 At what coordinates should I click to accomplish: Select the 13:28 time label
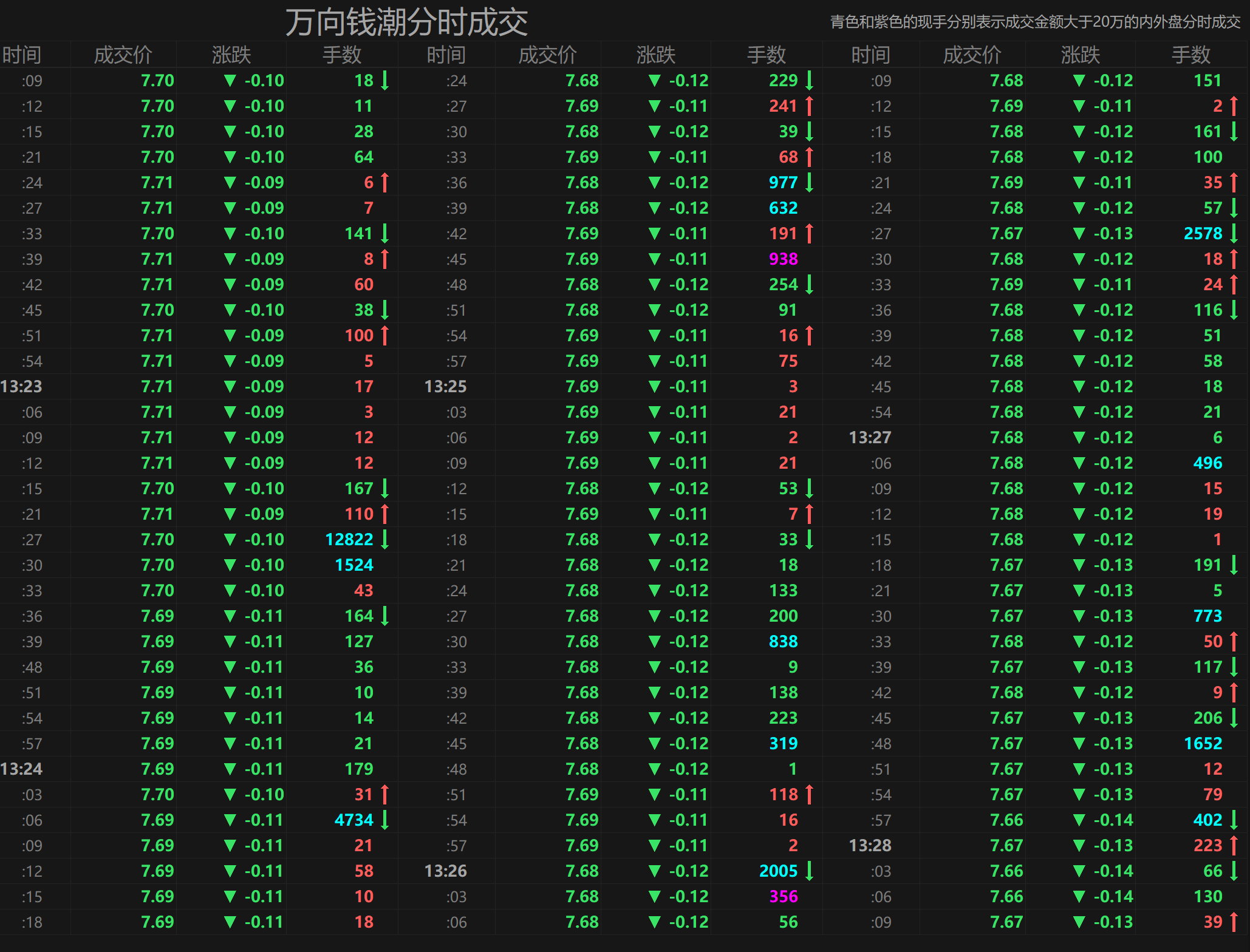click(870, 845)
